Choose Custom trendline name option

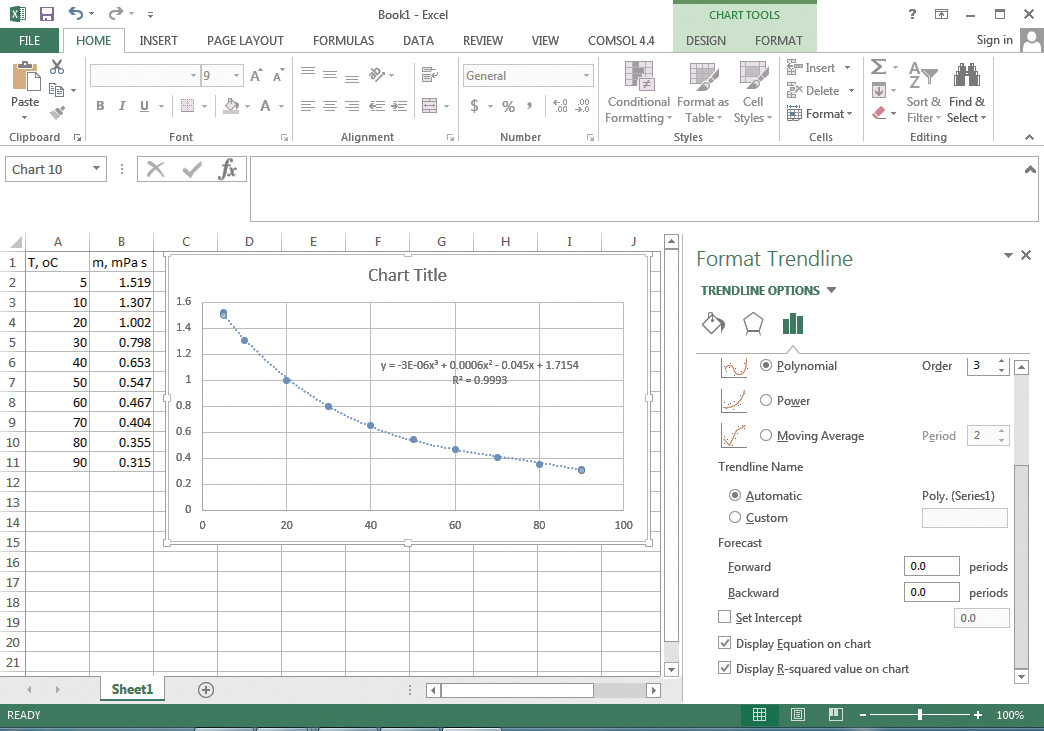tap(736, 518)
